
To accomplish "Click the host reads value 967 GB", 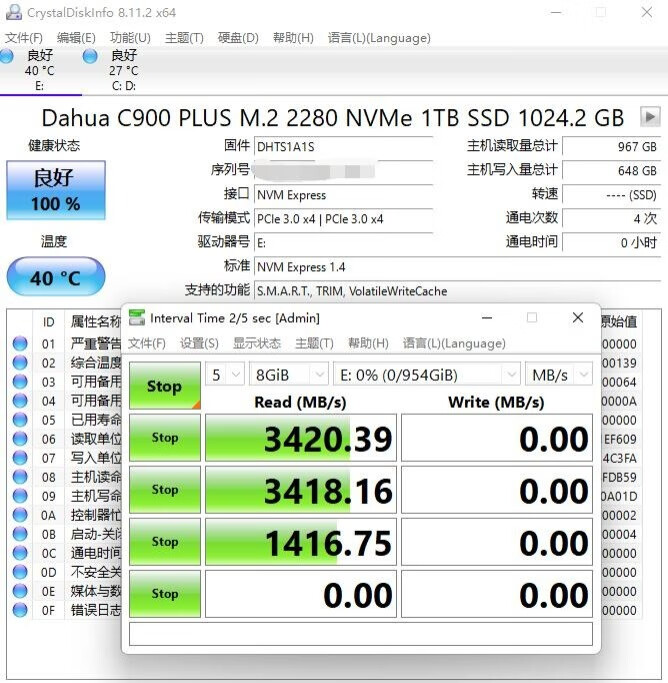I will click(612, 146).
